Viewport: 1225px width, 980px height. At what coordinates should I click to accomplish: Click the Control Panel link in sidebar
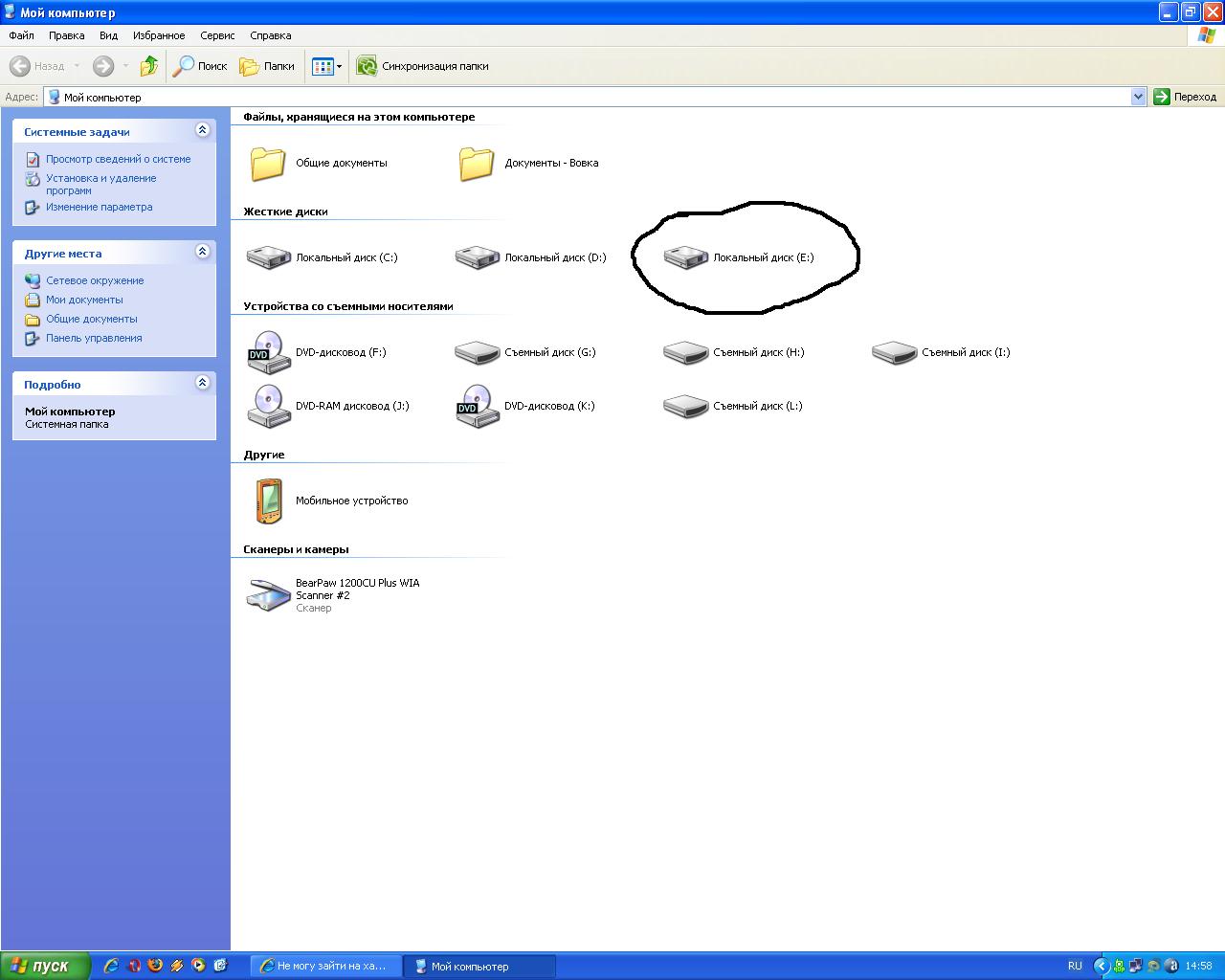[94, 338]
